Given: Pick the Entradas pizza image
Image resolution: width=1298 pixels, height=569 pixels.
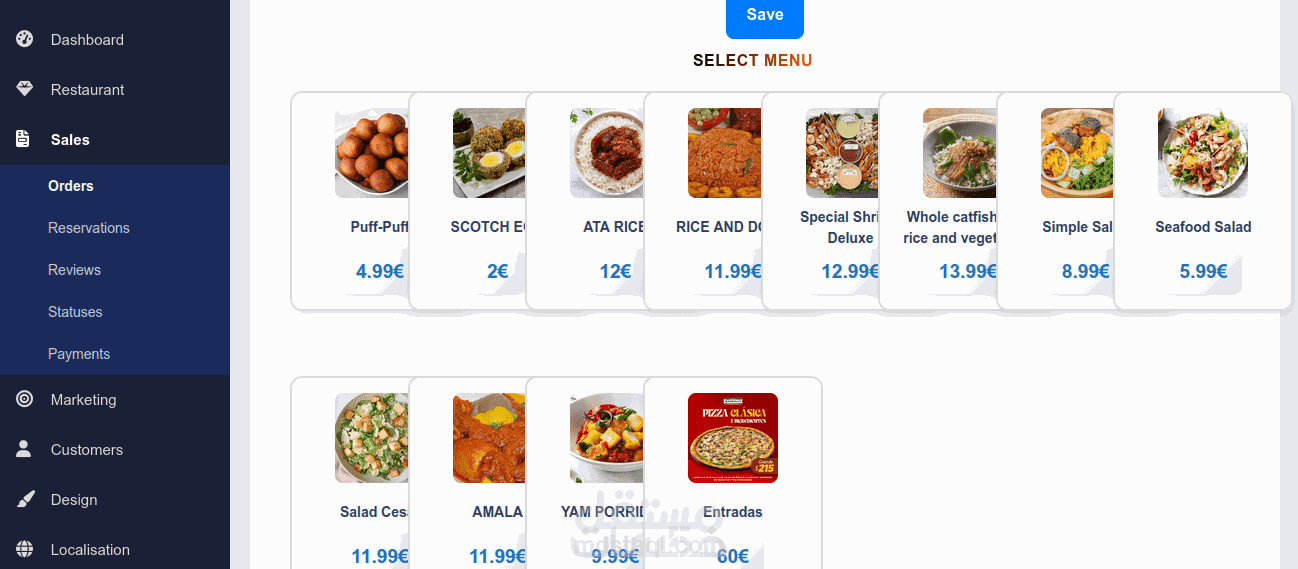Looking at the screenshot, I should pos(732,438).
